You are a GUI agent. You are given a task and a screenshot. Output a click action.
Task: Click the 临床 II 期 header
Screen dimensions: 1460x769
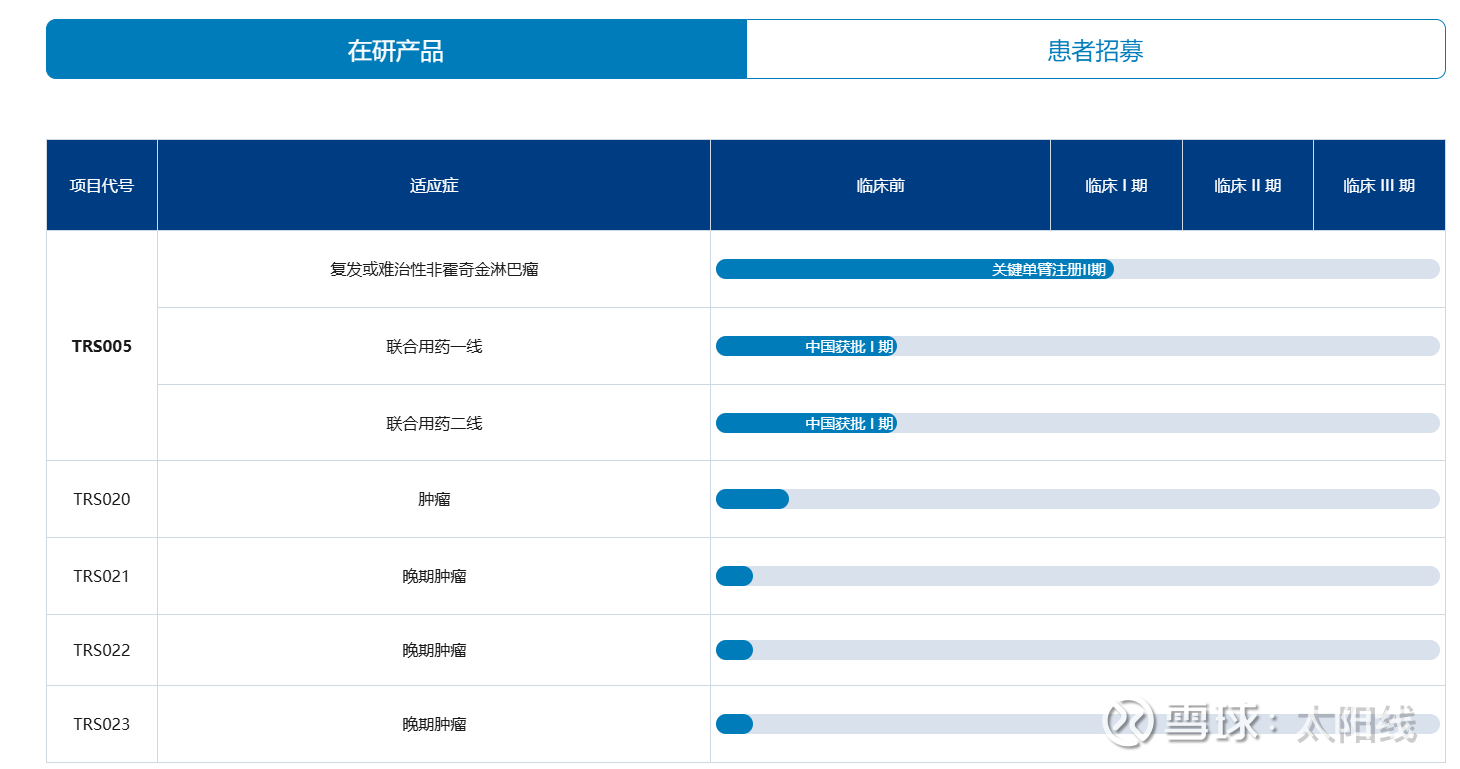pos(1248,185)
